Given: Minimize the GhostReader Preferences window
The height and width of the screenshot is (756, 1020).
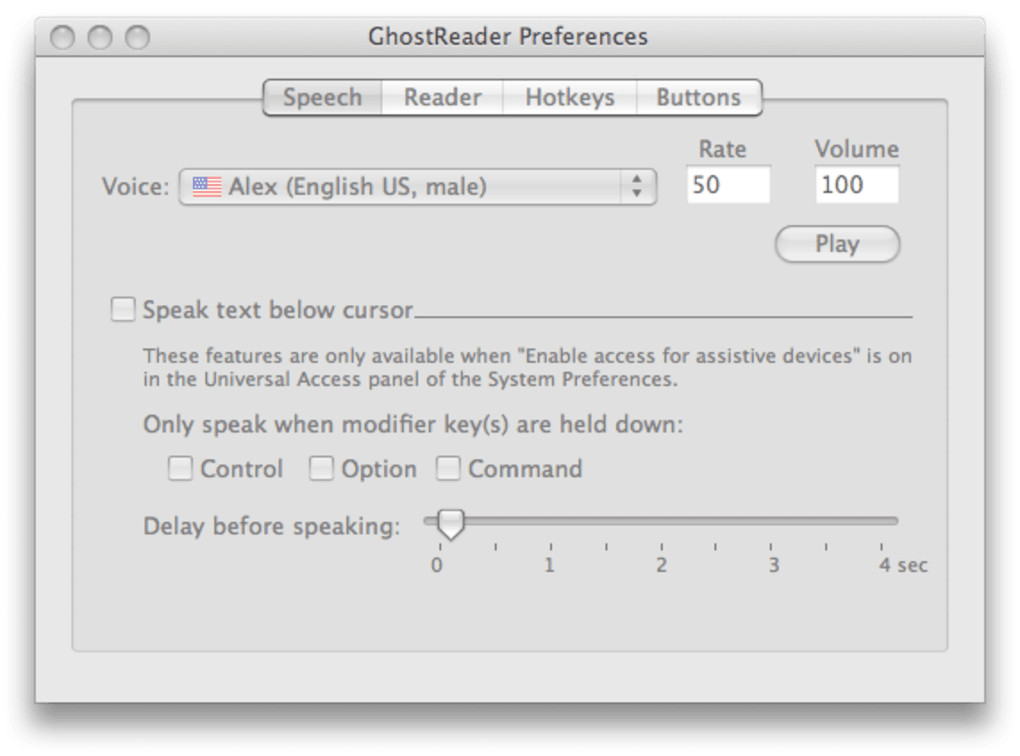Looking at the screenshot, I should pos(100,38).
